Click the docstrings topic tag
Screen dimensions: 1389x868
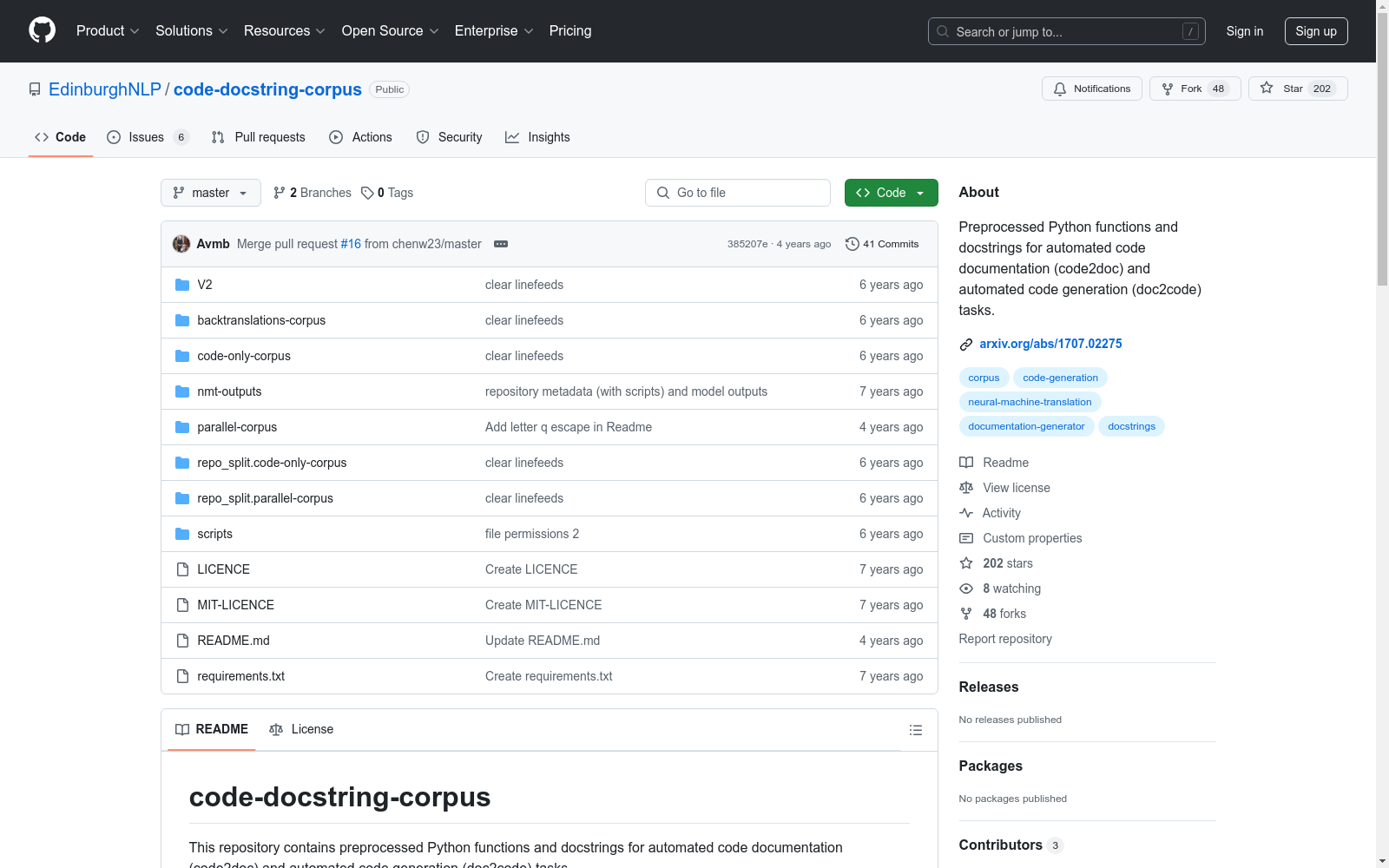[1131, 426]
